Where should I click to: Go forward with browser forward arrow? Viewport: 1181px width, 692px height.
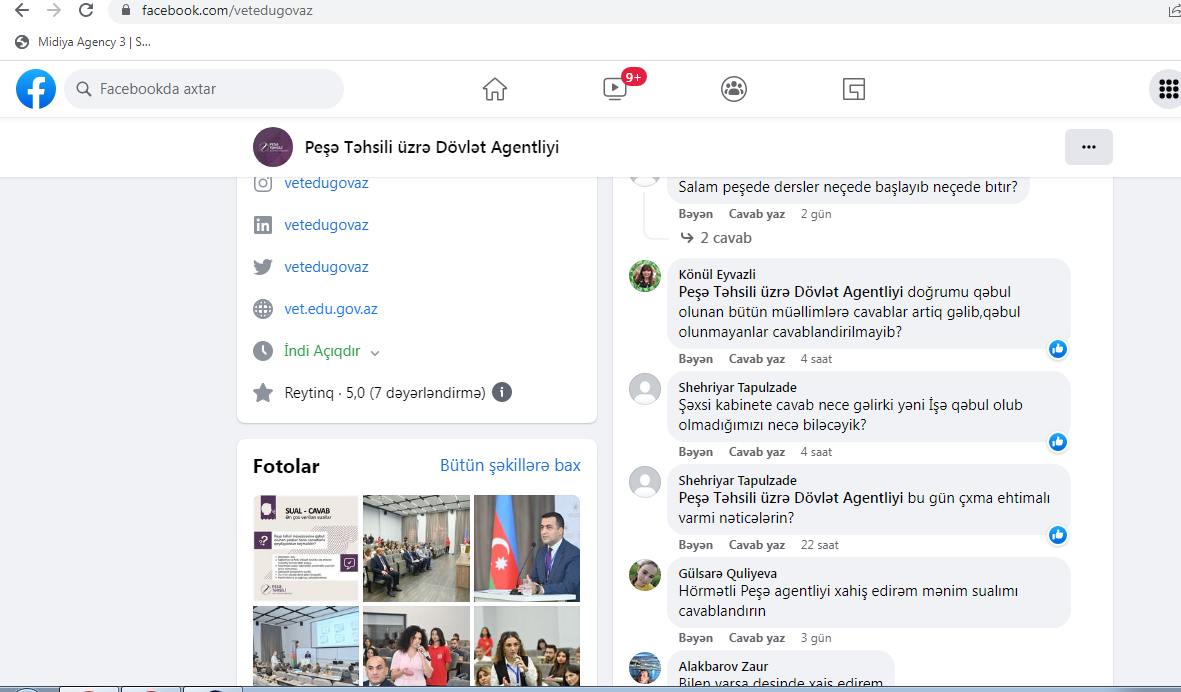coord(54,11)
